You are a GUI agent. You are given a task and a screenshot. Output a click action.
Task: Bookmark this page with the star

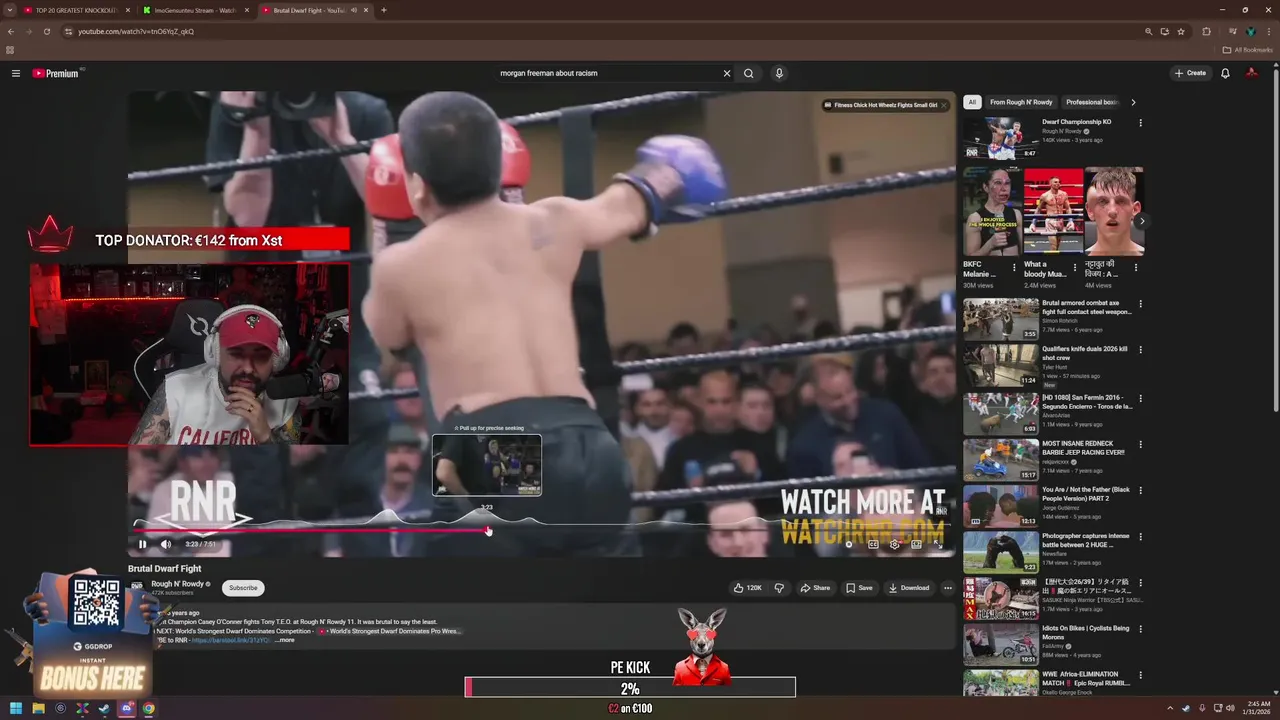tap(1181, 31)
